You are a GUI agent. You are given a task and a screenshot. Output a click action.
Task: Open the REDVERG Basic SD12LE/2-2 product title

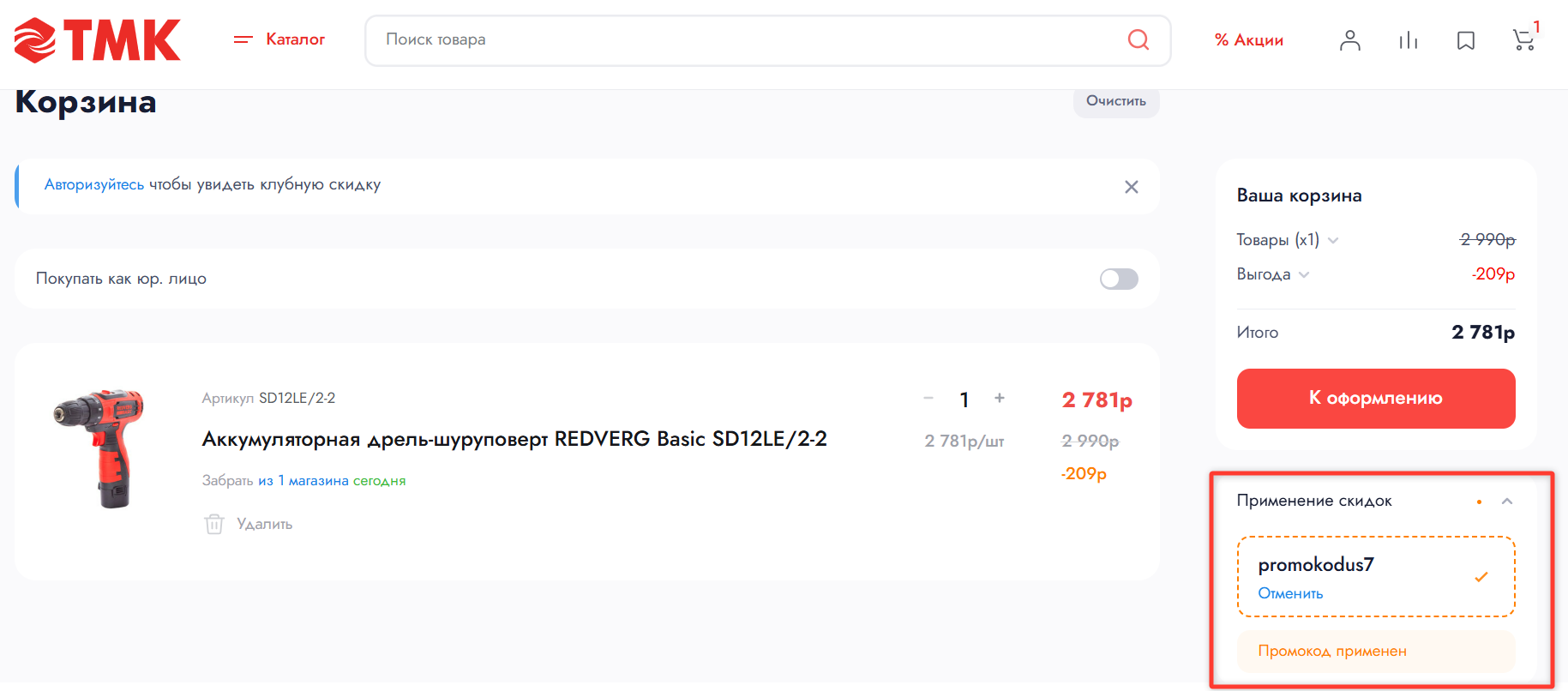(514, 439)
